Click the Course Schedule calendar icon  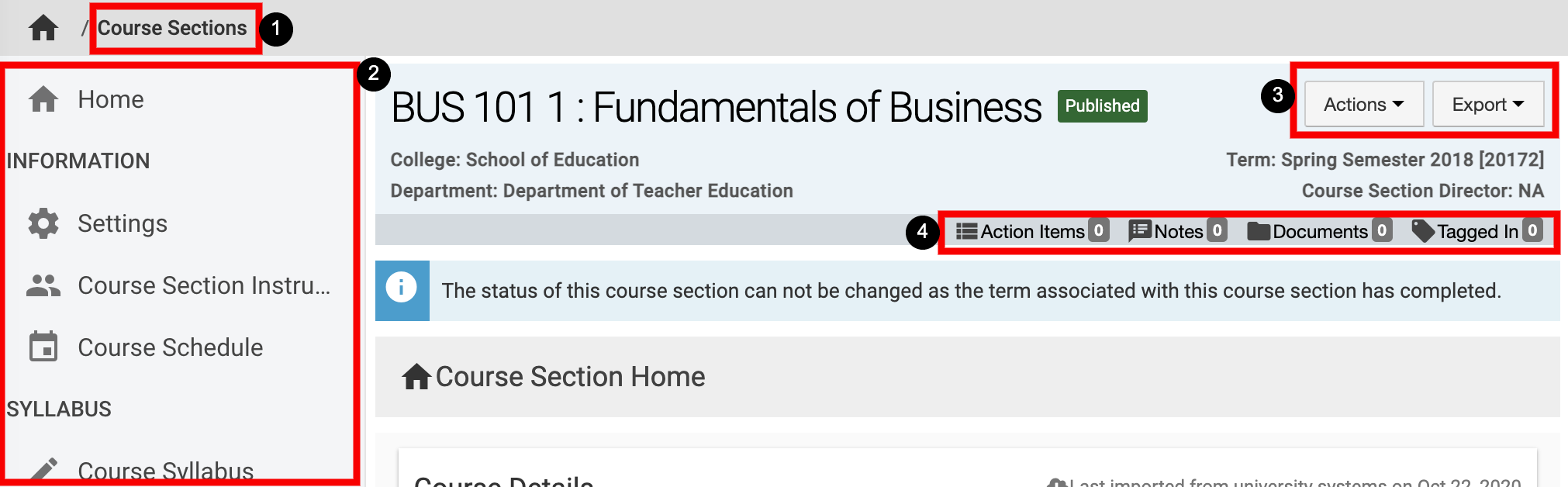(43, 347)
